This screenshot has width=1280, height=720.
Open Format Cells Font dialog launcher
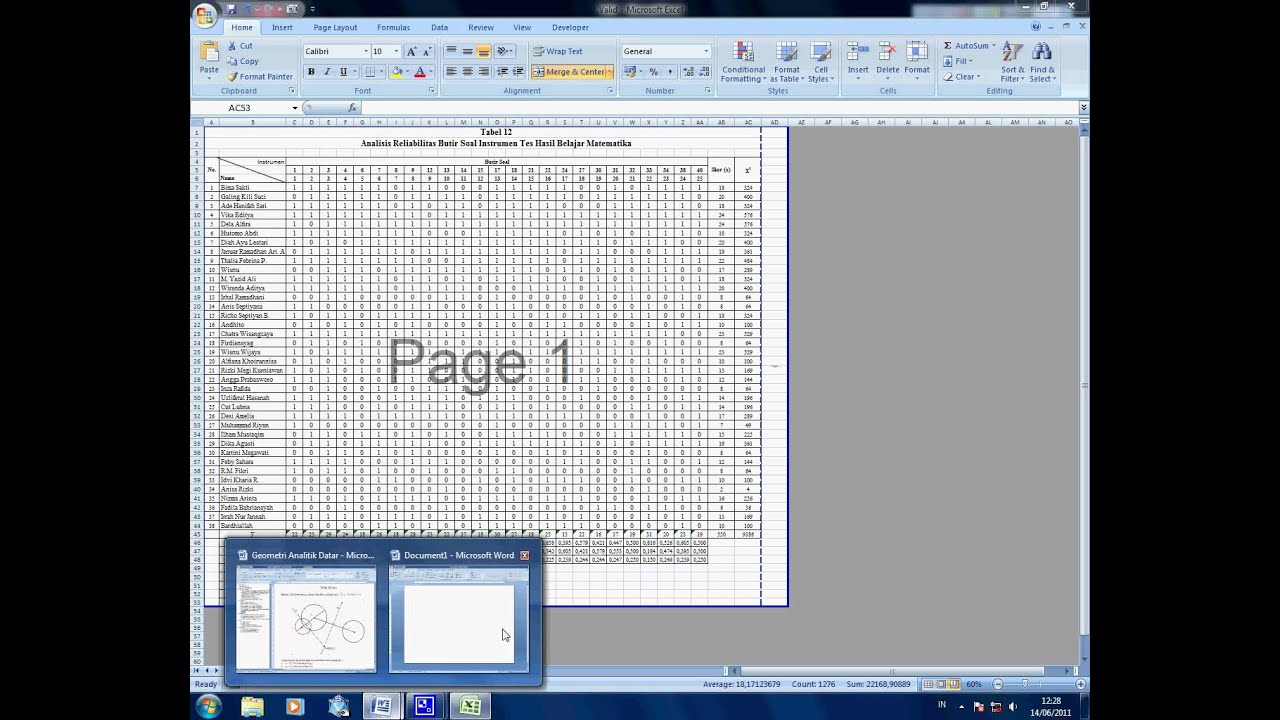pos(431,90)
